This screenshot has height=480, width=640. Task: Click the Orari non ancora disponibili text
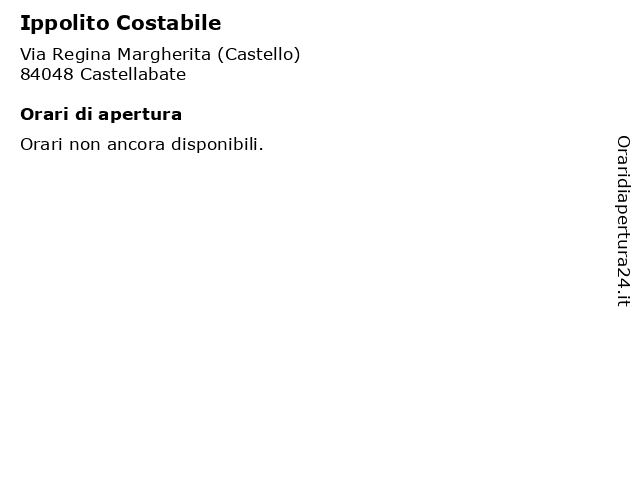click(142, 144)
